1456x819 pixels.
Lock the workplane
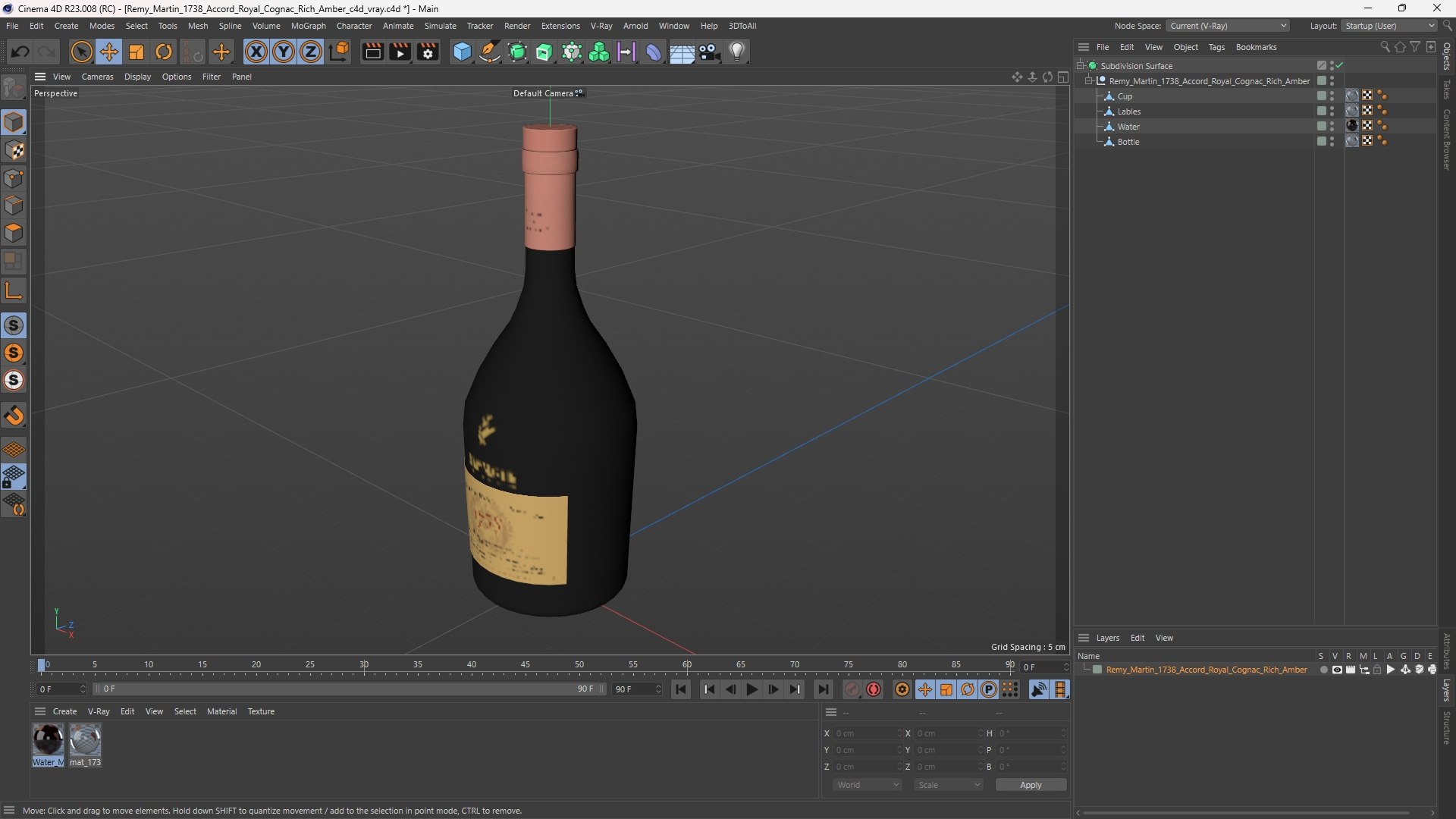tap(14, 477)
